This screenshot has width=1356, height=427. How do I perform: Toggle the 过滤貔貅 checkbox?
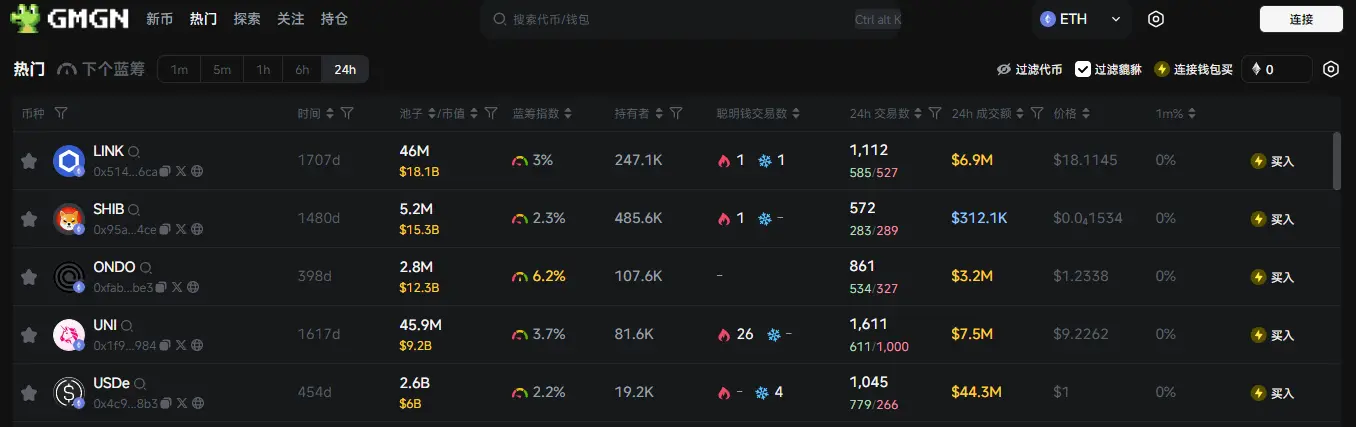coord(1083,69)
